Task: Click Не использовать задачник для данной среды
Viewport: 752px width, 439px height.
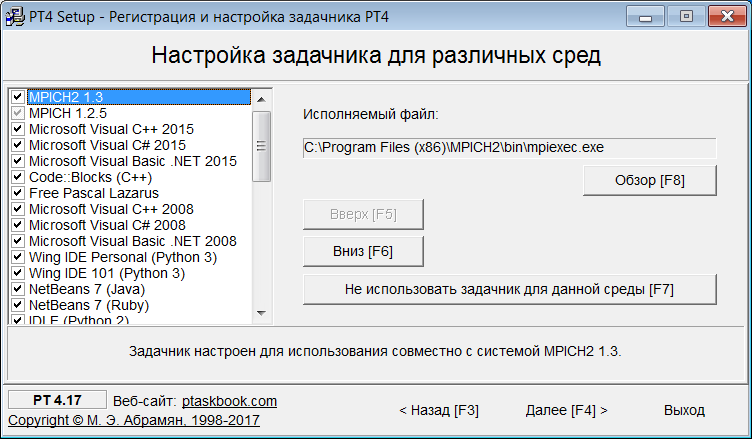Action: coord(509,289)
